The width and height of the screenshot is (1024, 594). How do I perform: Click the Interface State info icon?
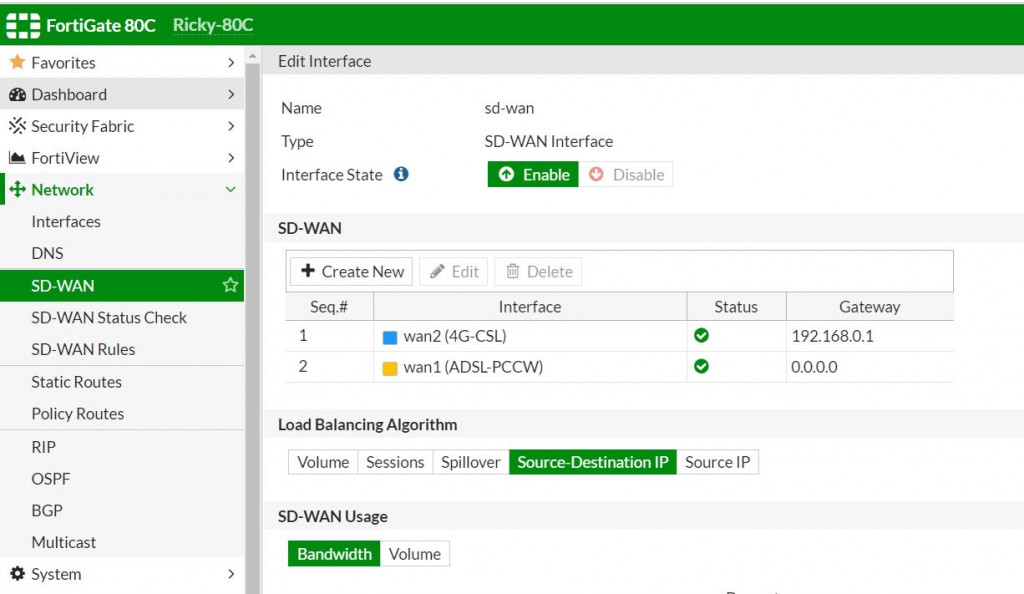(401, 174)
